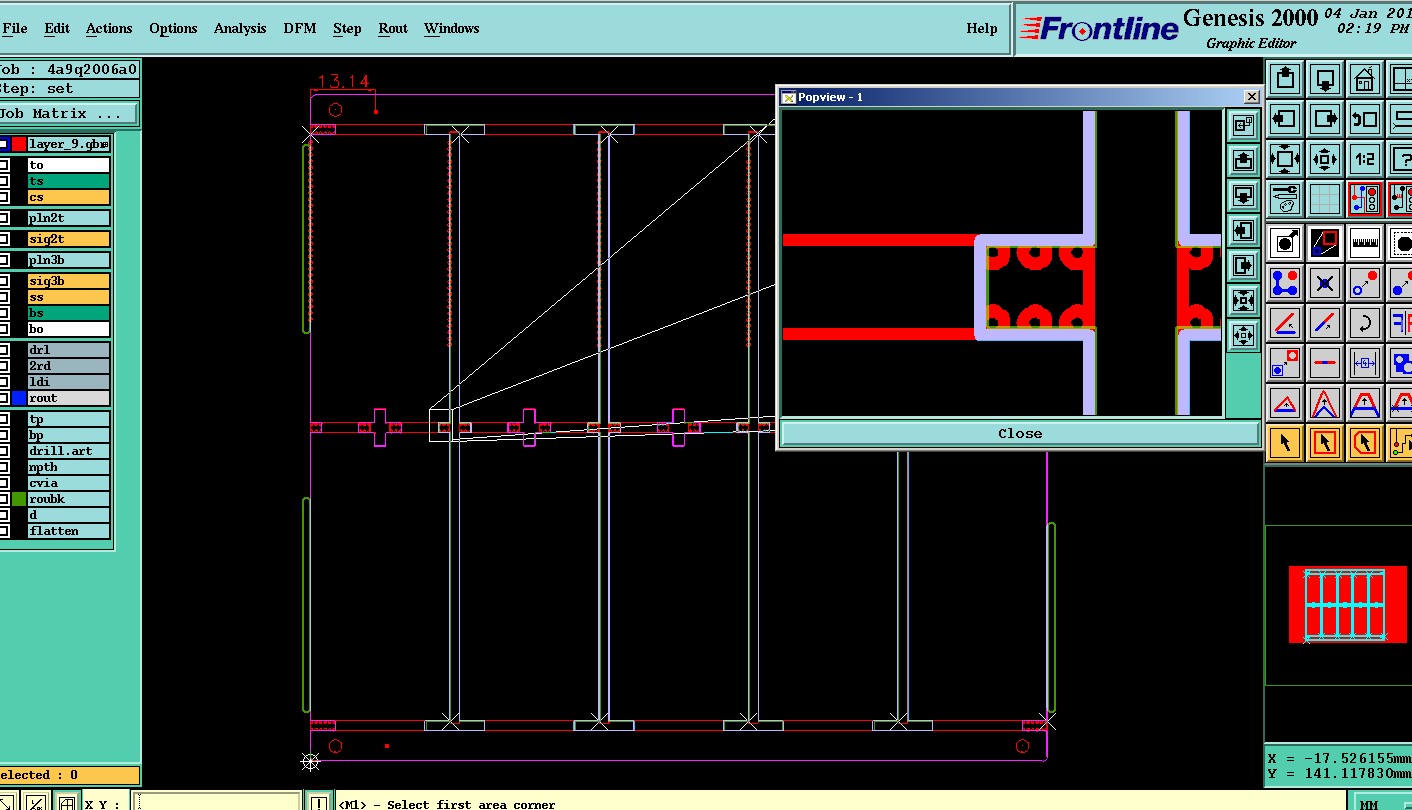Click the zoom out shrink-arrows icon
Image resolution: width=1412 pixels, height=810 pixels.
point(1325,158)
